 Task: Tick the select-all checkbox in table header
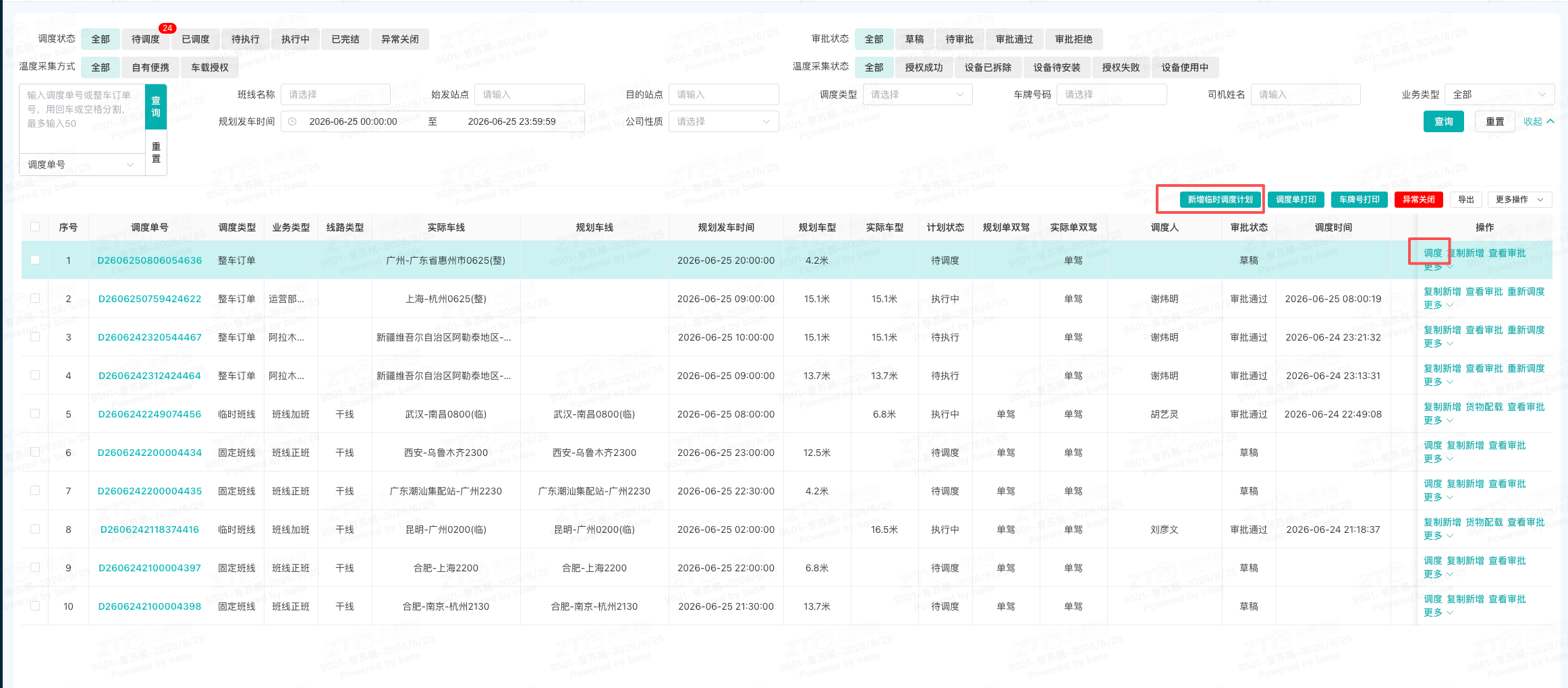click(35, 227)
